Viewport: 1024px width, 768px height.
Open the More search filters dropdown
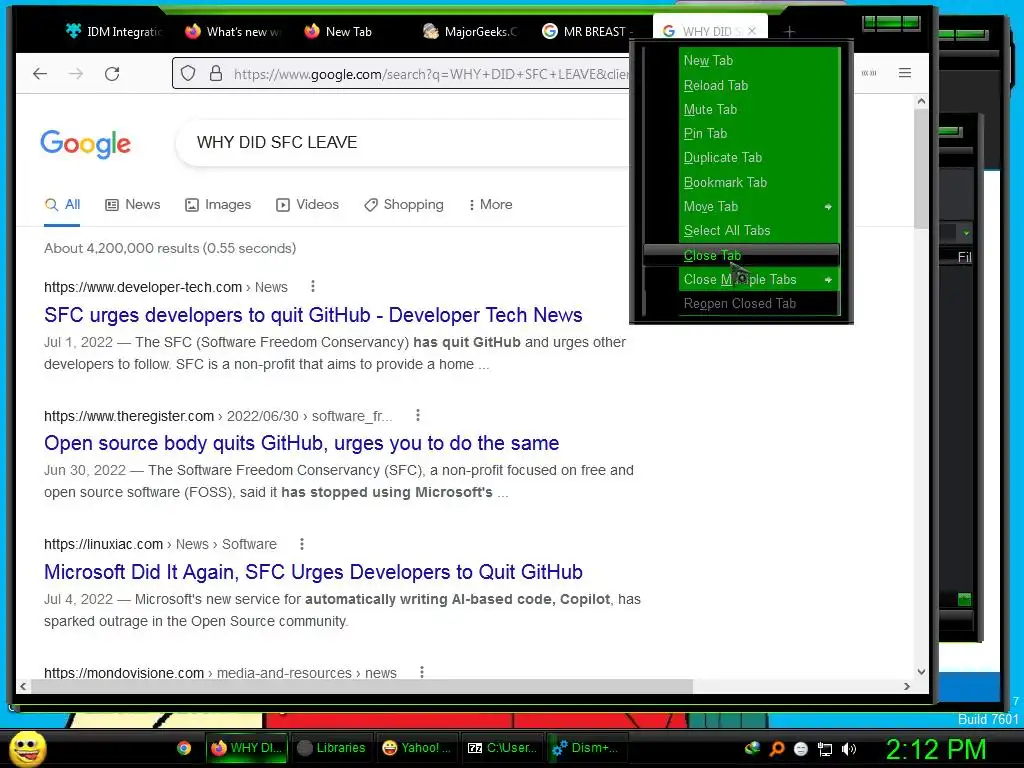(x=490, y=204)
